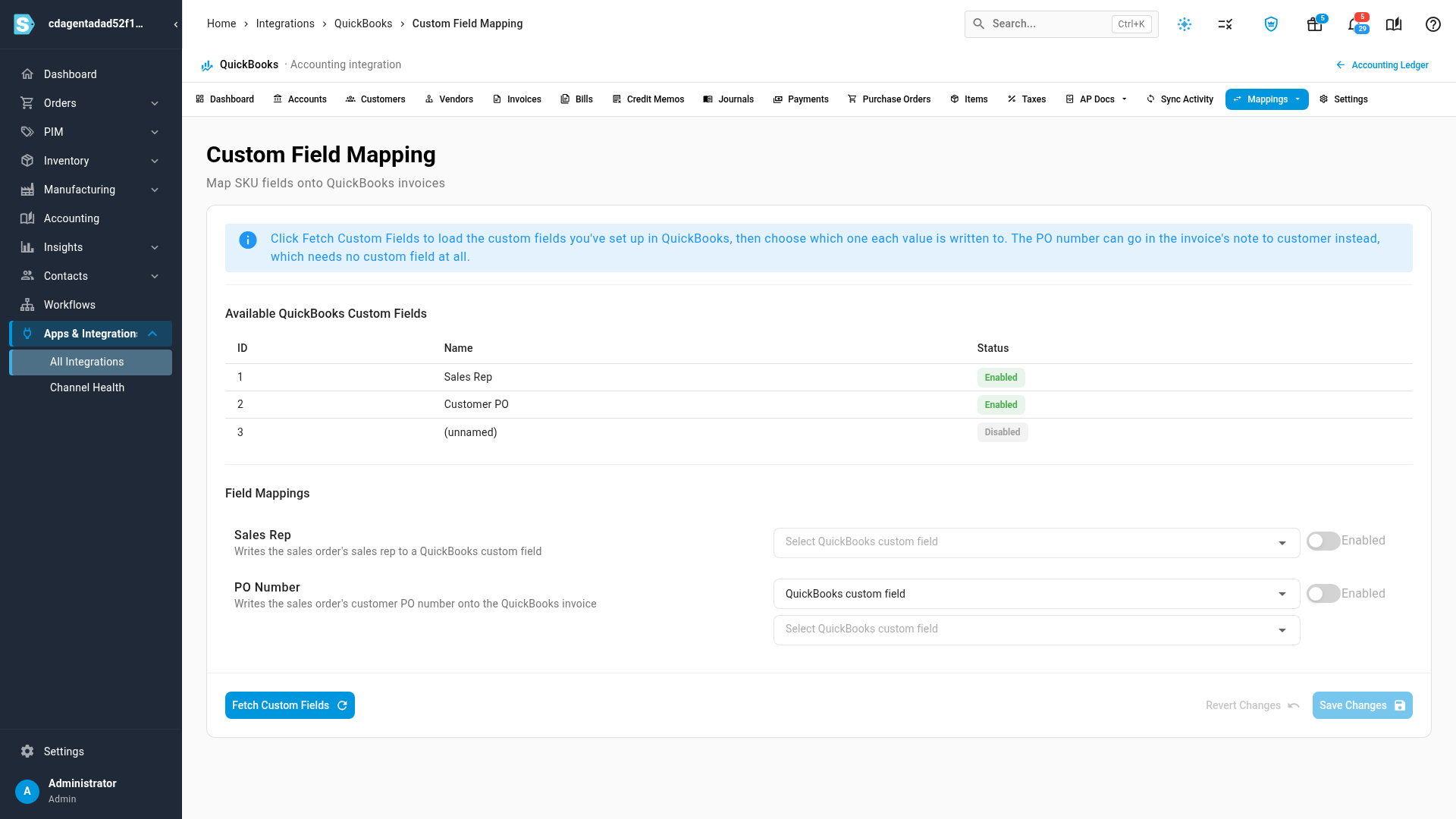The width and height of the screenshot is (1456, 819).
Task: Open the notifications bell icon
Action: tap(1356, 24)
